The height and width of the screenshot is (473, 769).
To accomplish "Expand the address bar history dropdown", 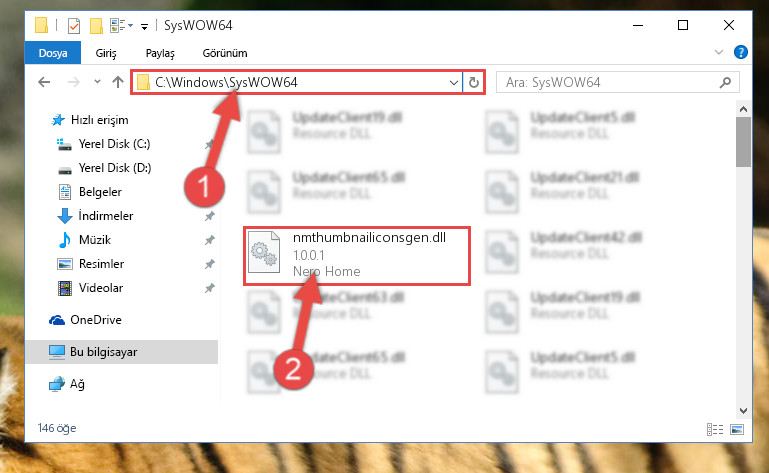I will tap(454, 82).
